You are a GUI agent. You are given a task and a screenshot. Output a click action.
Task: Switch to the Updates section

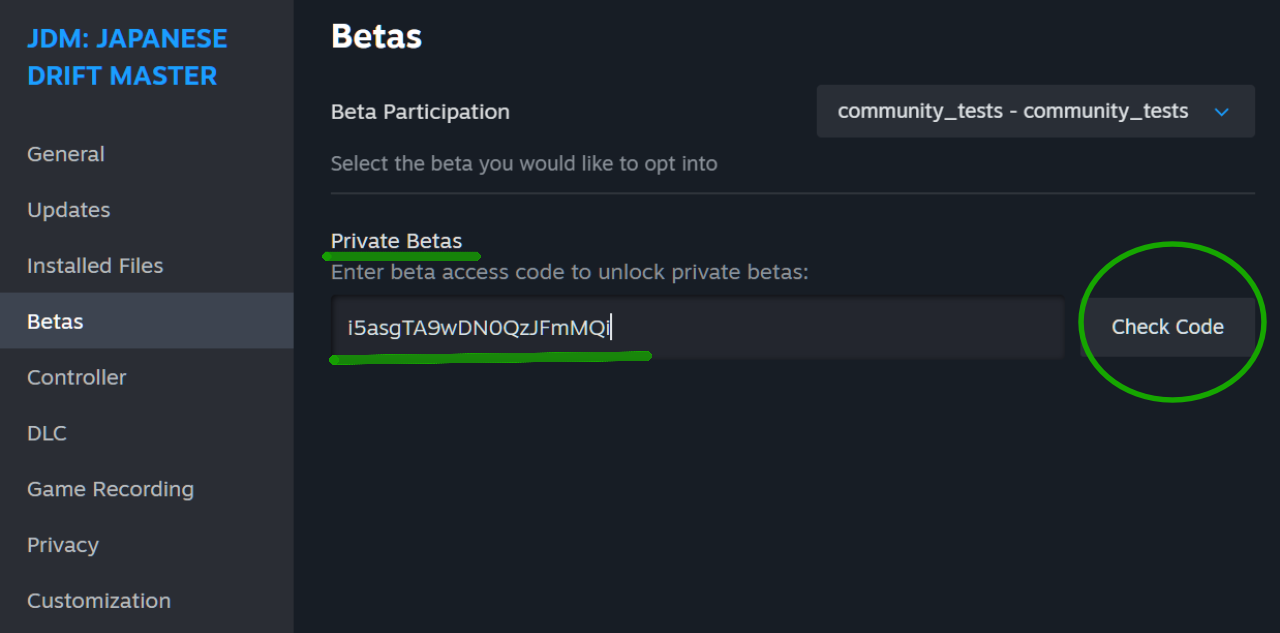click(69, 210)
